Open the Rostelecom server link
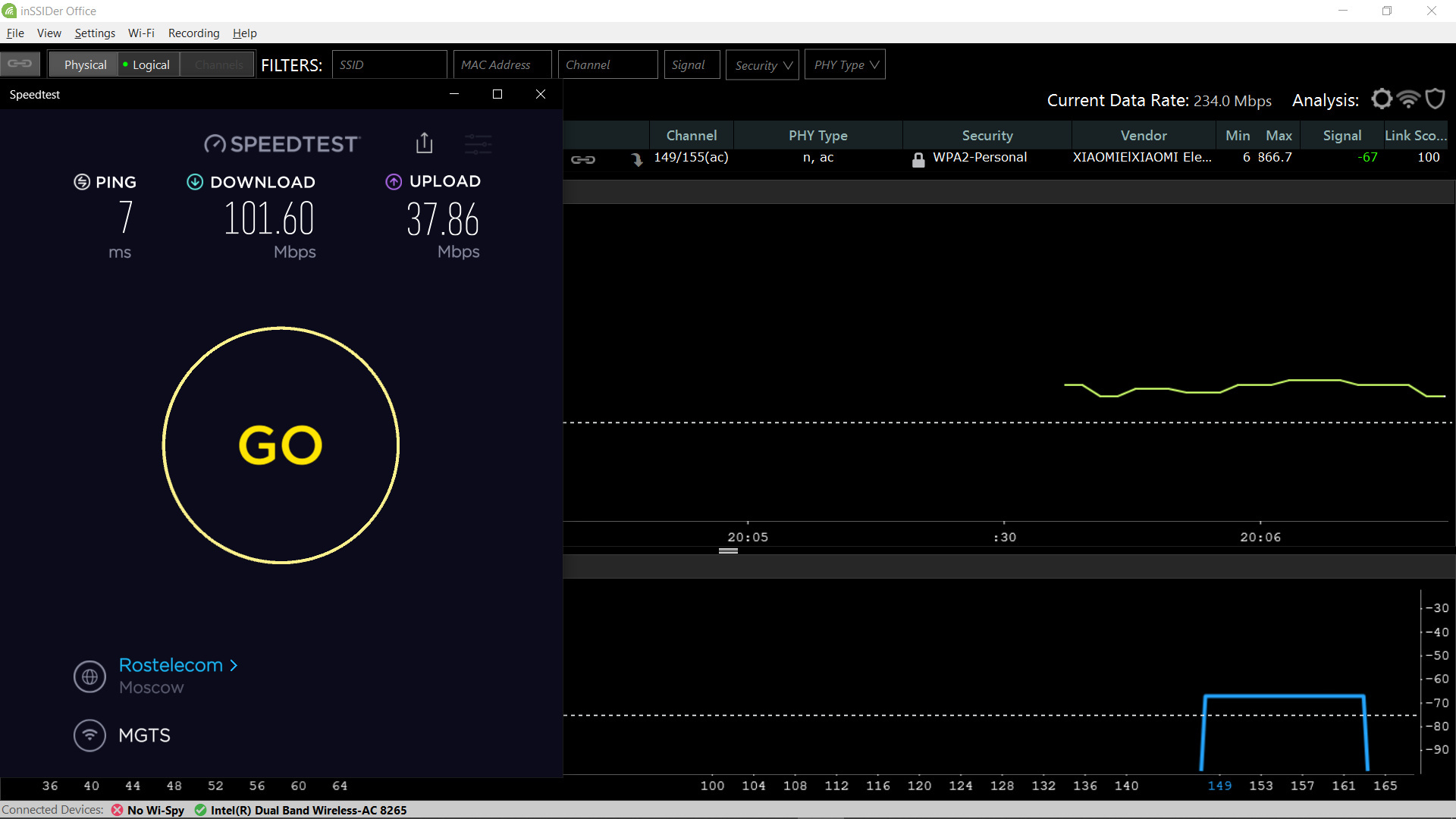 pyautogui.click(x=171, y=665)
